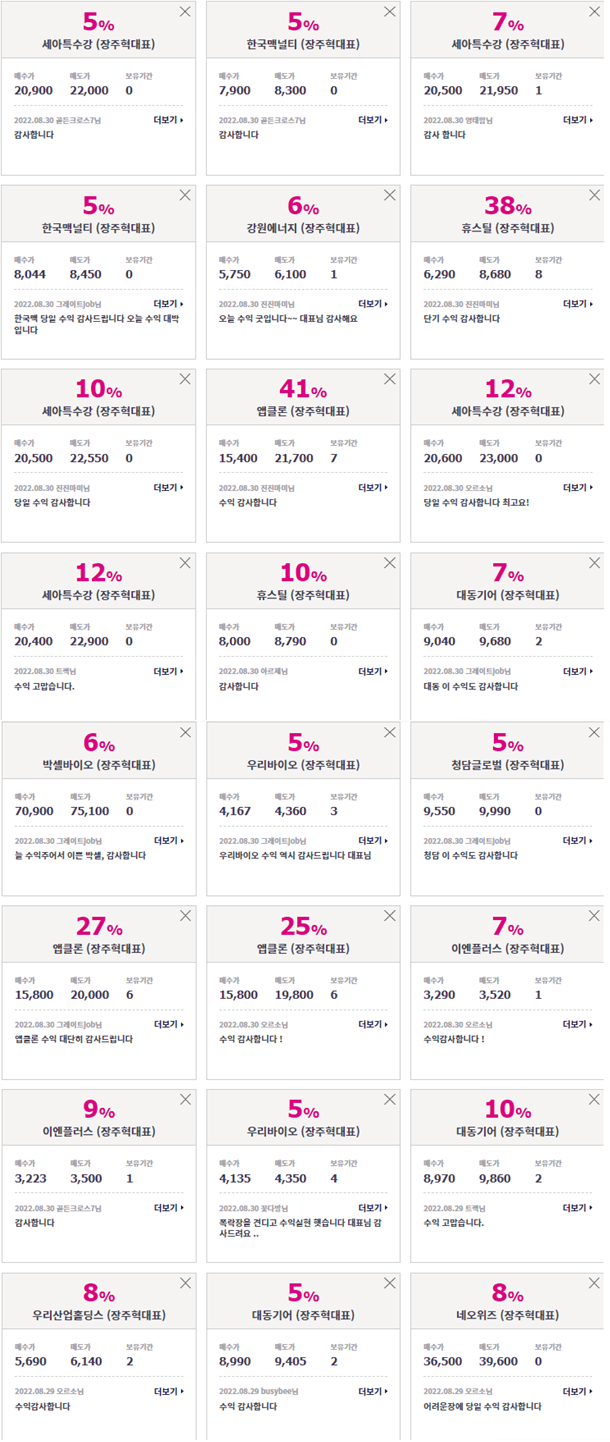Select the 강원에너지 (장주혁대표) card title
The height and width of the screenshot is (1442, 610).
(x=303, y=228)
